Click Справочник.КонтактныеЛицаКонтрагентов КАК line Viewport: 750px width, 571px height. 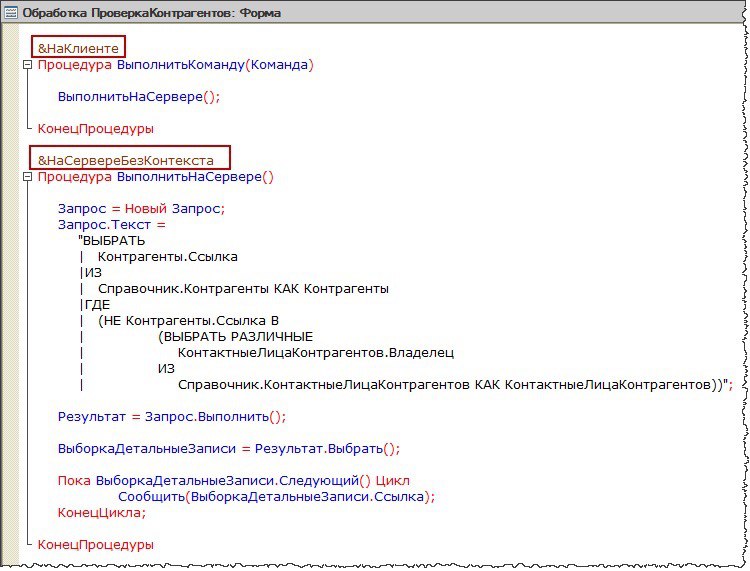[x=455, y=385]
